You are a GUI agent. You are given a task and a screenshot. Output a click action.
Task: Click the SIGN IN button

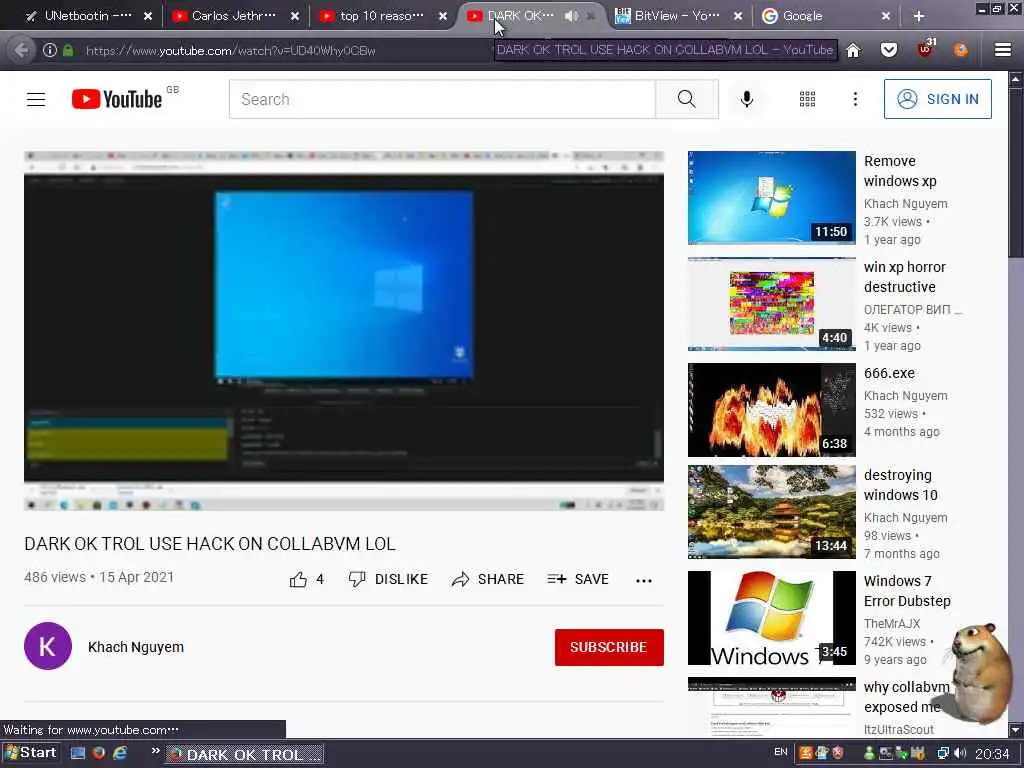tap(937, 99)
